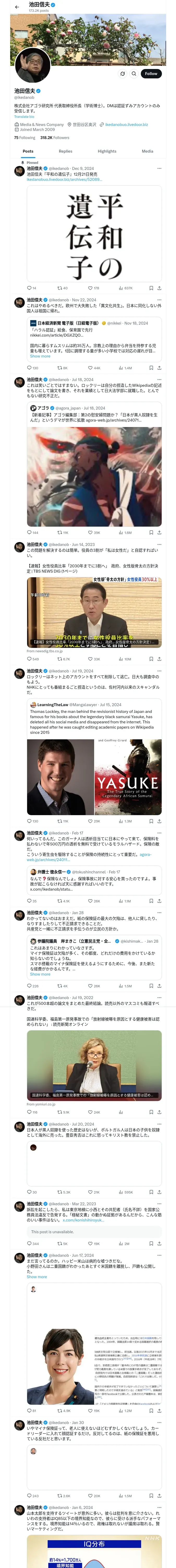Select the Highlights tab

click(x=107, y=151)
